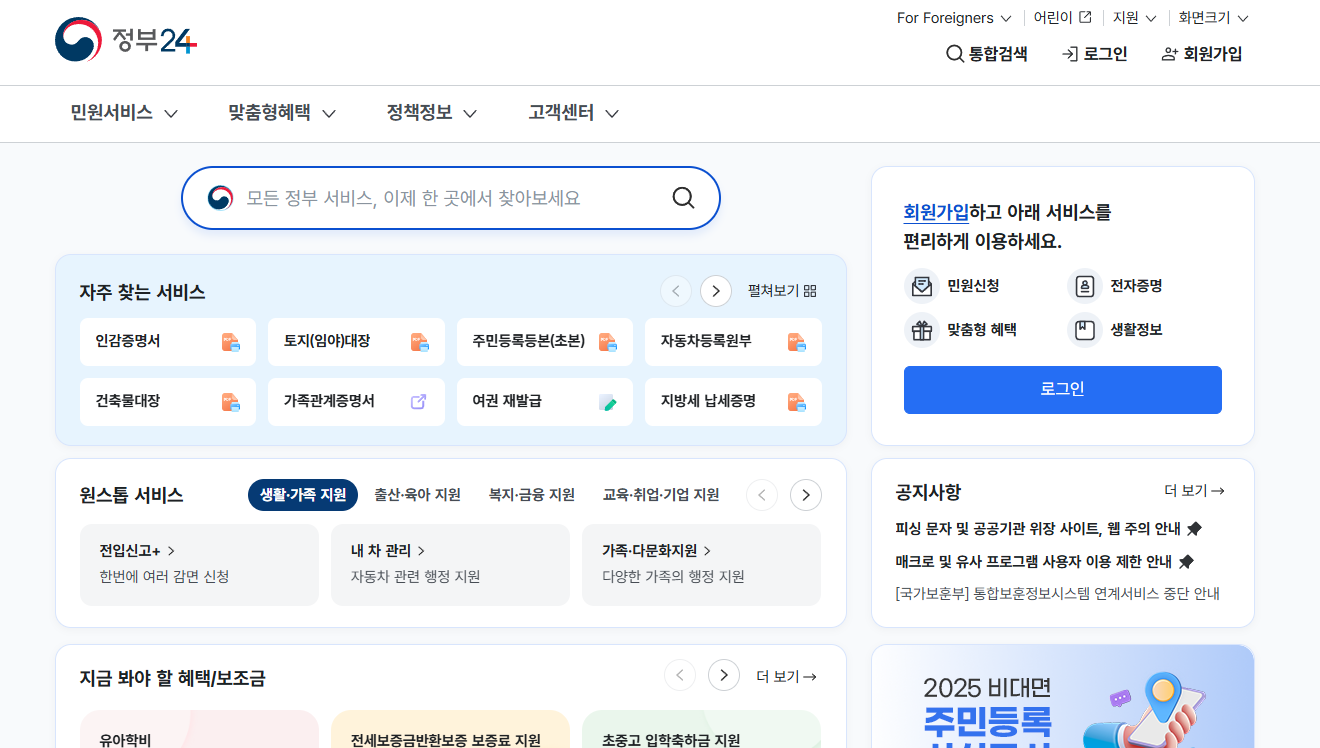Click 여권 재발급 edit pencil icon
1320x748 pixels.
[608, 402]
